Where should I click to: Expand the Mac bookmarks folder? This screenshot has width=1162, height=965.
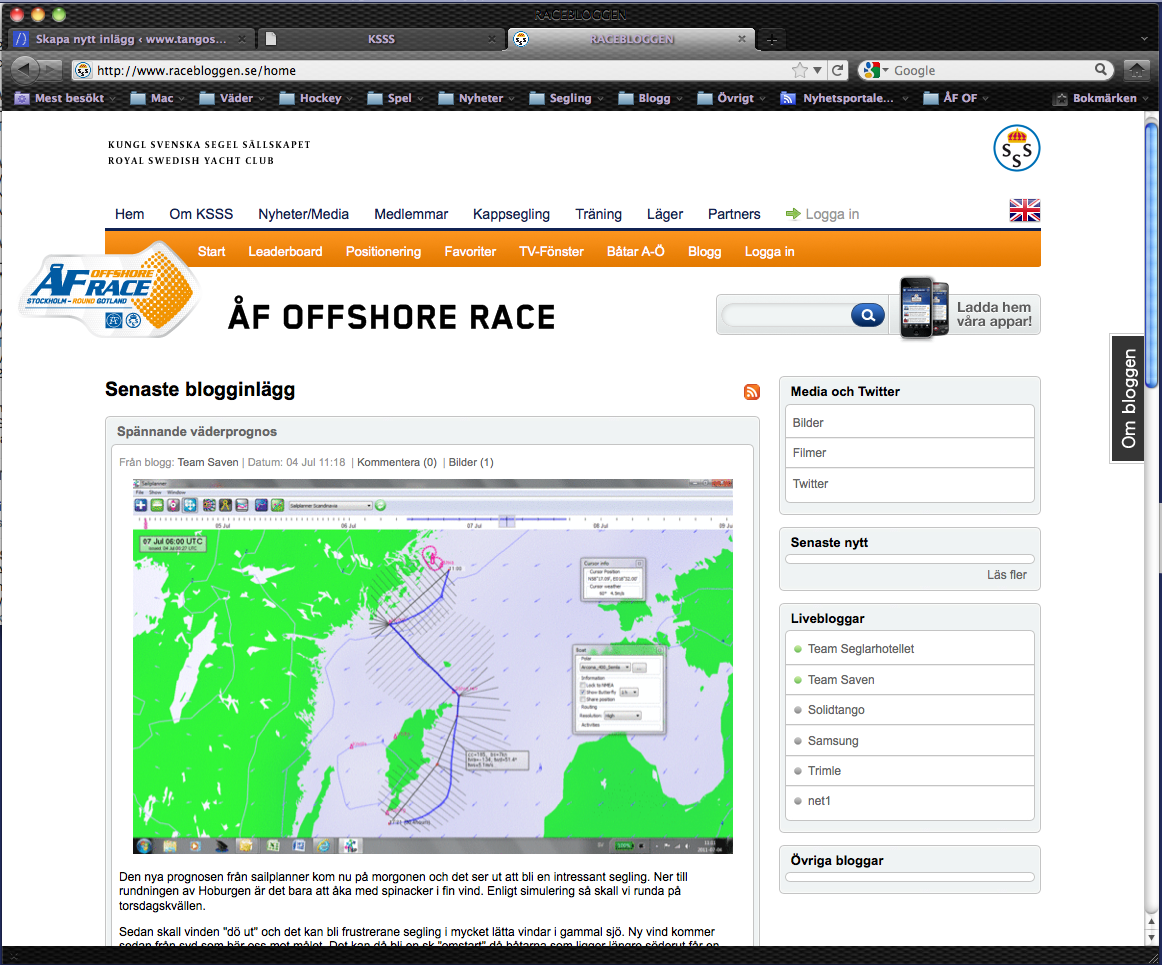click(157, 98)
